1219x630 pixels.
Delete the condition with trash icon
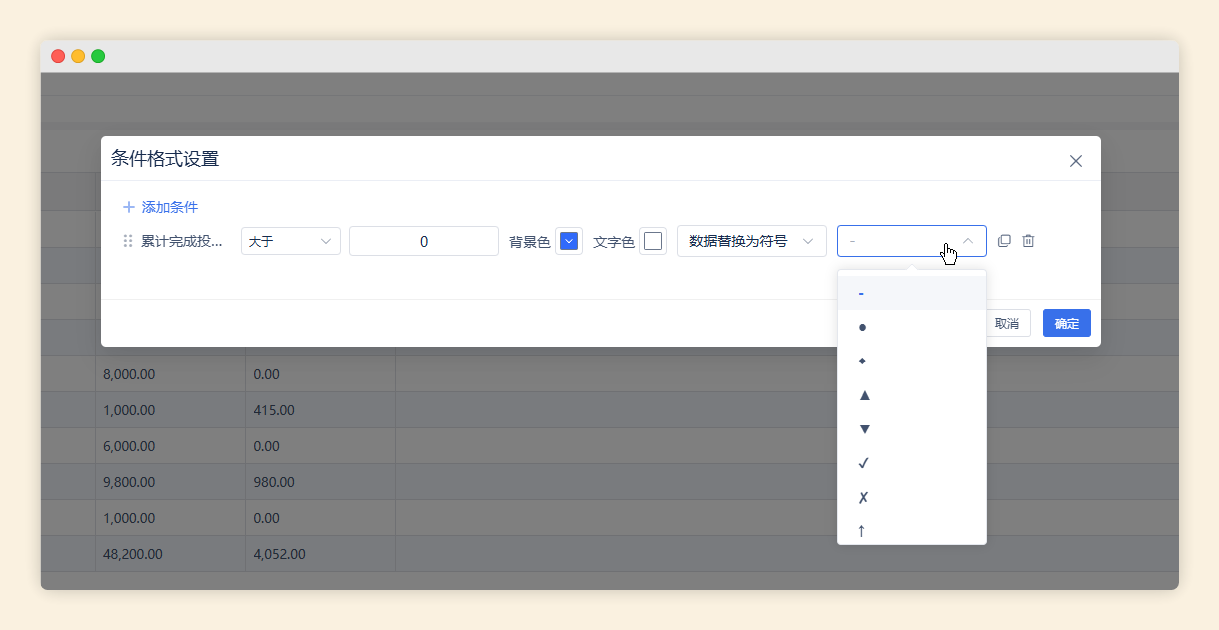point(1028,241)
